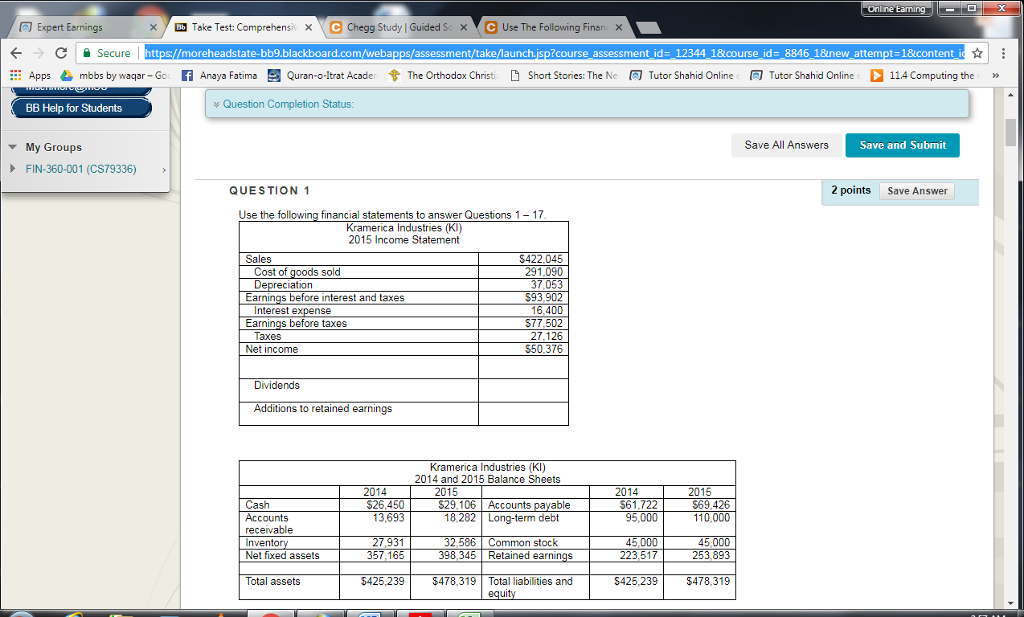Click the forward navigation arrow
The width and height of the screenshot is (1024, 617).
[x=38, y=53]
